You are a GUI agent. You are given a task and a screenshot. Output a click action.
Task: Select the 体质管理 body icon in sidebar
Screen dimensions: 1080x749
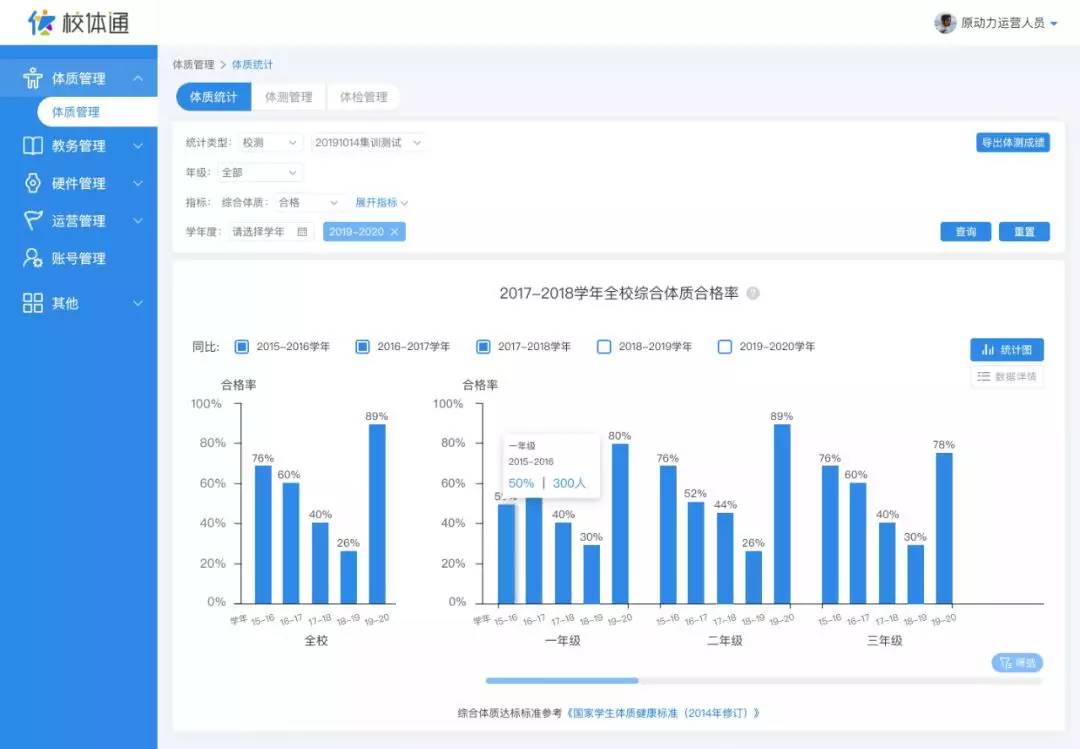pyautogui.click(x=31, y=76)
